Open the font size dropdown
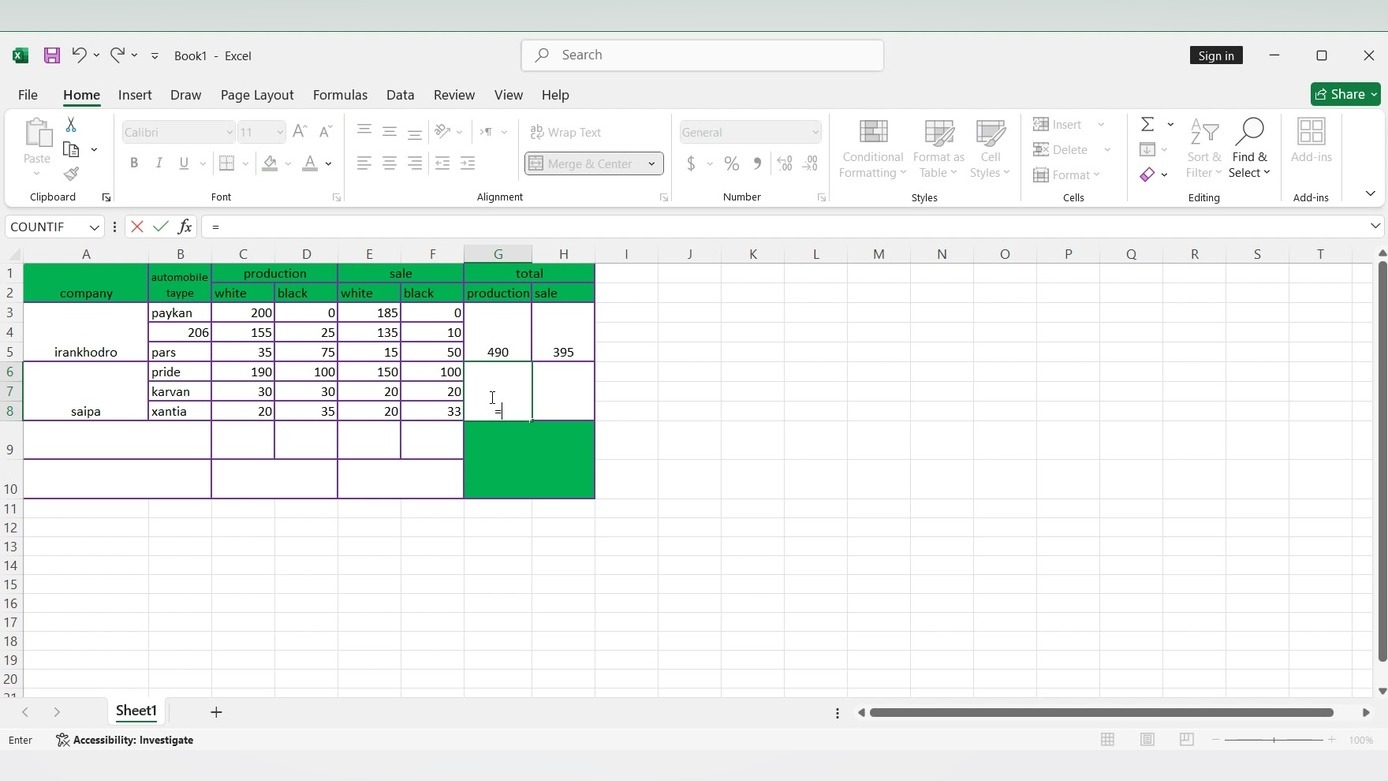The width and height of the screenshot is (1388, 781). click(x=279, y=132)
